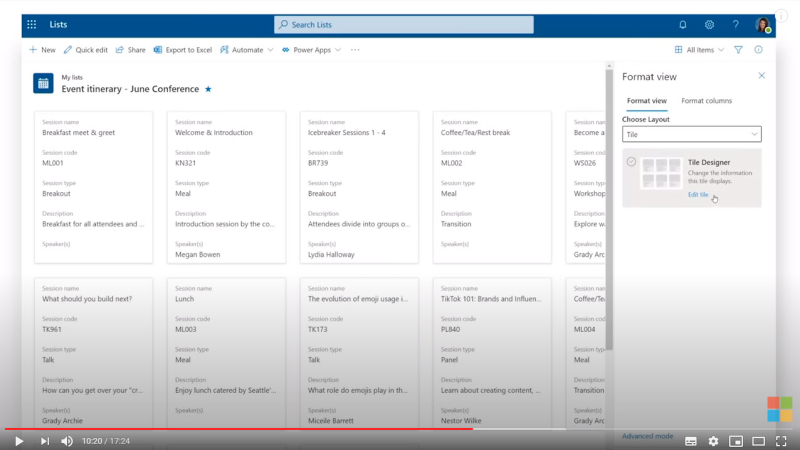This screenshot has width=800, height=450.
Task: Open the All Items view switcher
Action: pyautogui.click(x=699, y=49)
